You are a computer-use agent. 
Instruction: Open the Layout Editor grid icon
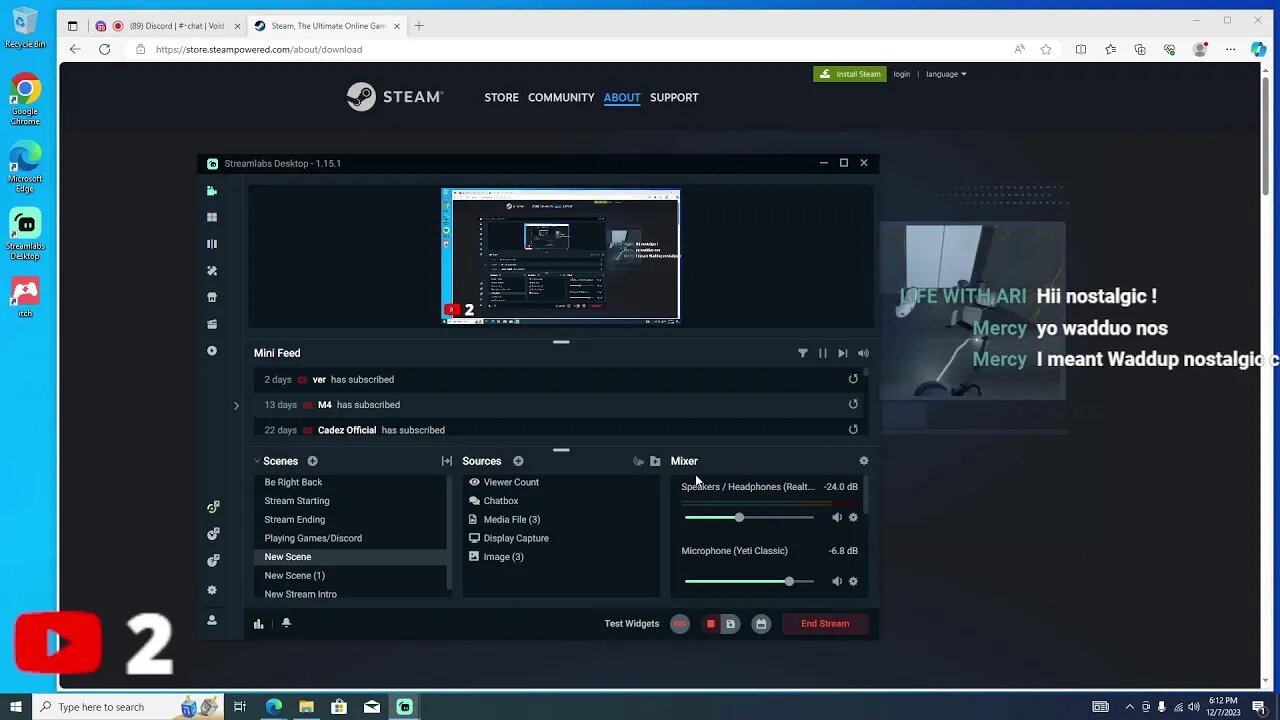(212, 217)
